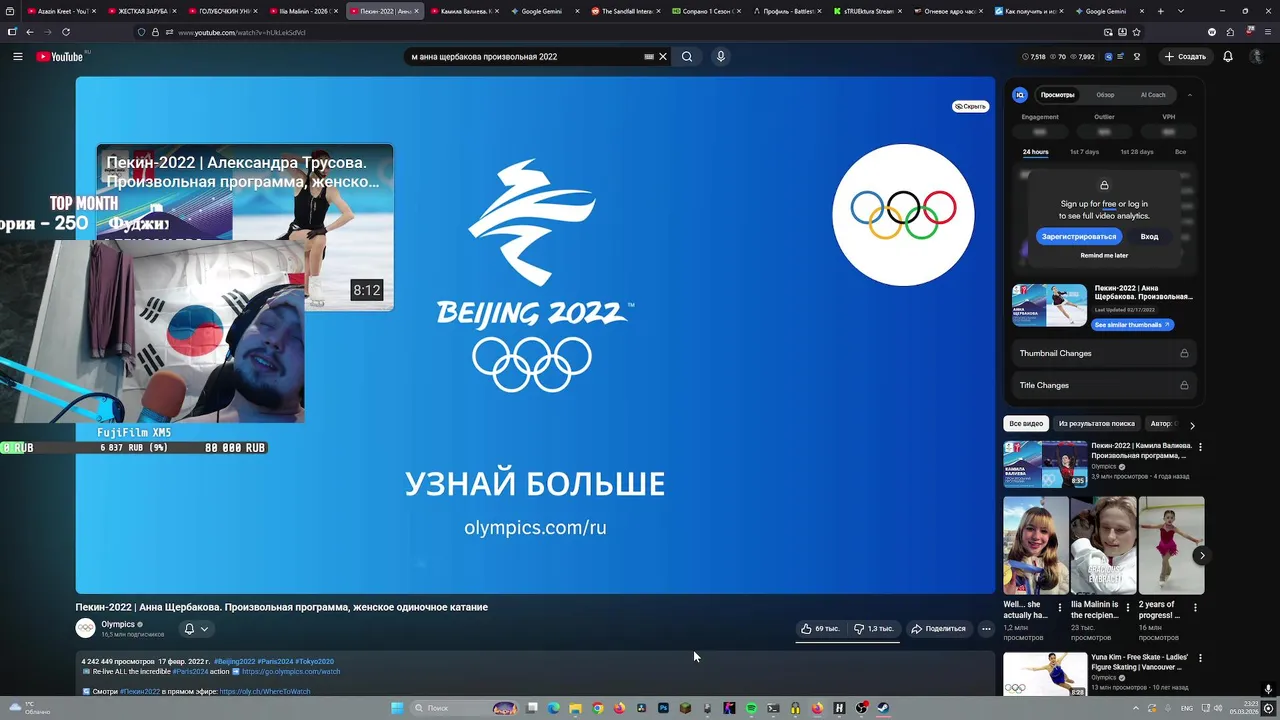The image size is (1280, 720).
Task: Open the olympics.com/ru end screen link
Action: pos(535,528)
